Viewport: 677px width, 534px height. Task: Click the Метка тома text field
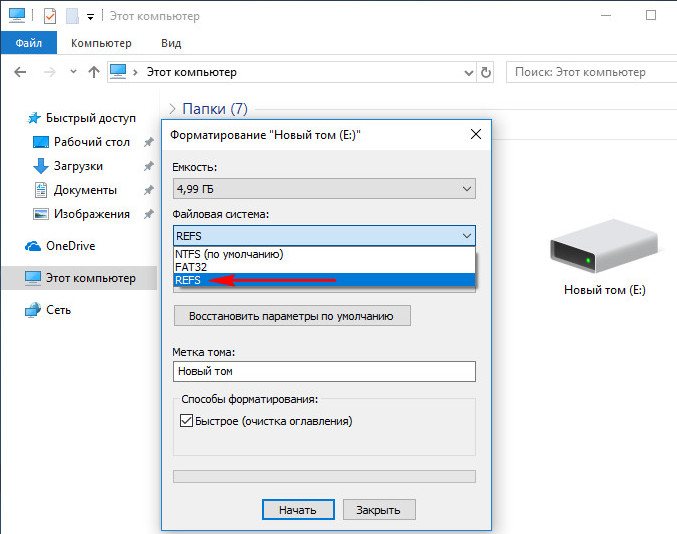pos(323,371)
